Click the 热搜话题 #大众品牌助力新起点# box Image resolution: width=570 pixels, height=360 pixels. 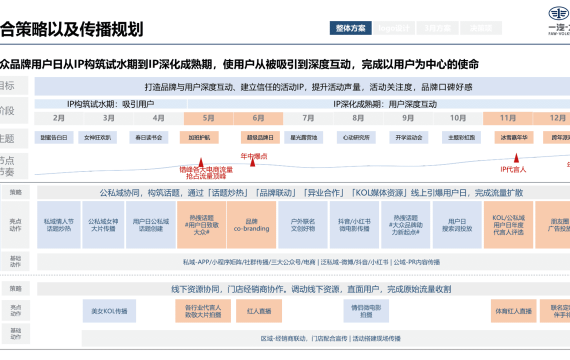click(406, 225)
